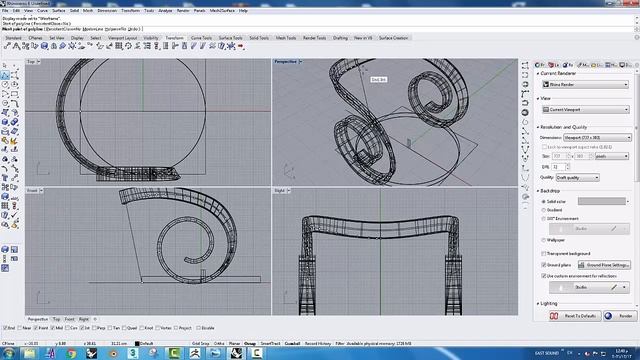Select the Gradient backdrop radio button
Viewport: 640px width, 360px height.
click(x=544, y=210)
